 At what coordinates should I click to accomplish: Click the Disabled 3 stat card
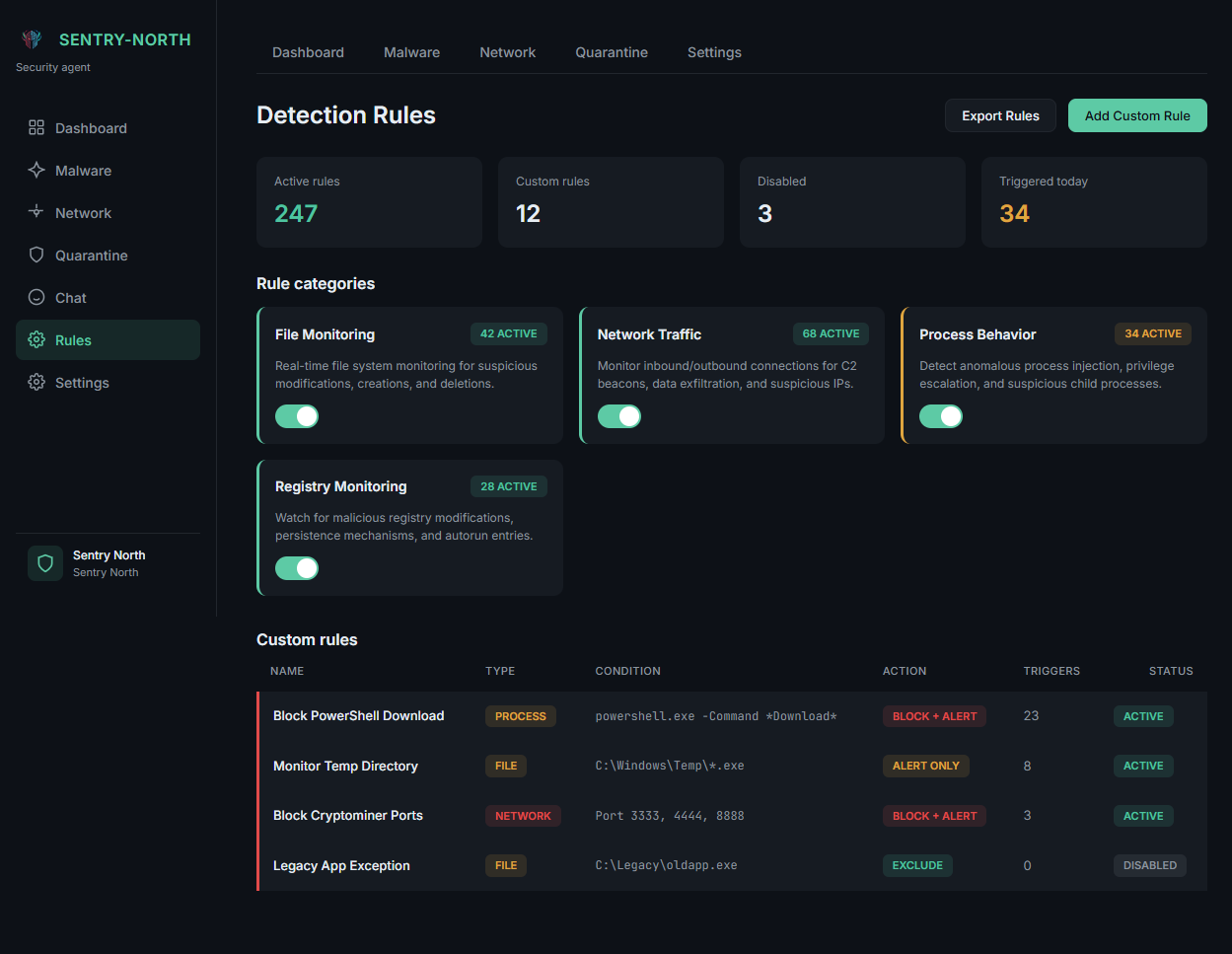852,202
